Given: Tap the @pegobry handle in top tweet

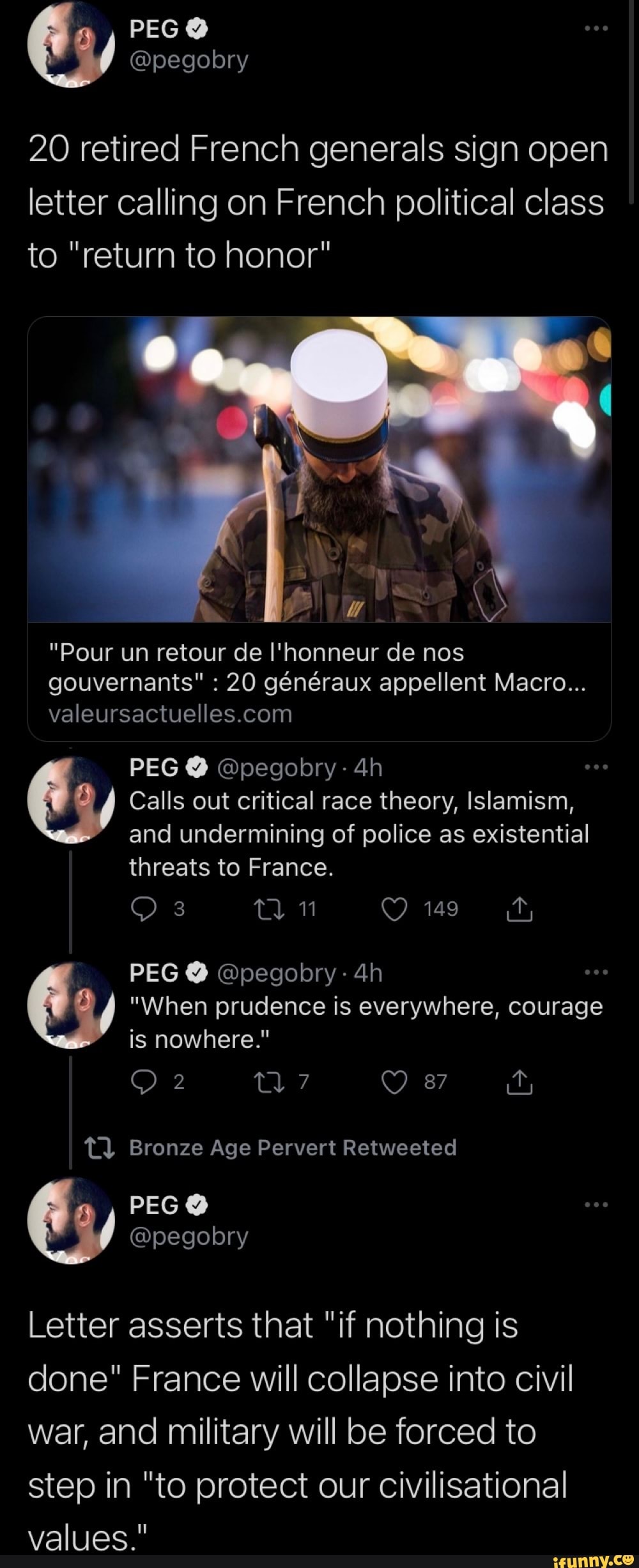Looking at the screenshot, I should coord(189,60).
